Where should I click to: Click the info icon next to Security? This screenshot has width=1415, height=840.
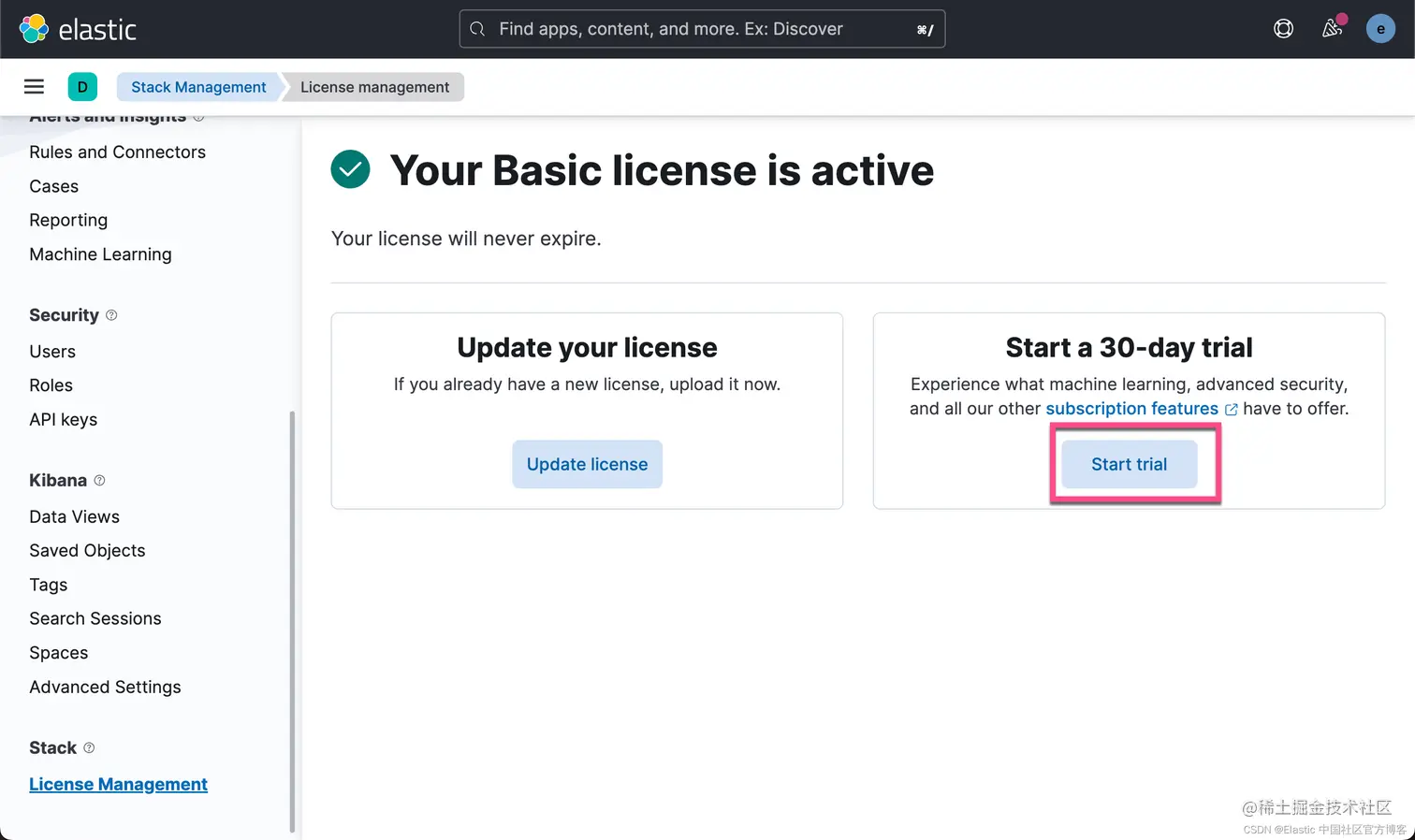(x=111, y=315)
